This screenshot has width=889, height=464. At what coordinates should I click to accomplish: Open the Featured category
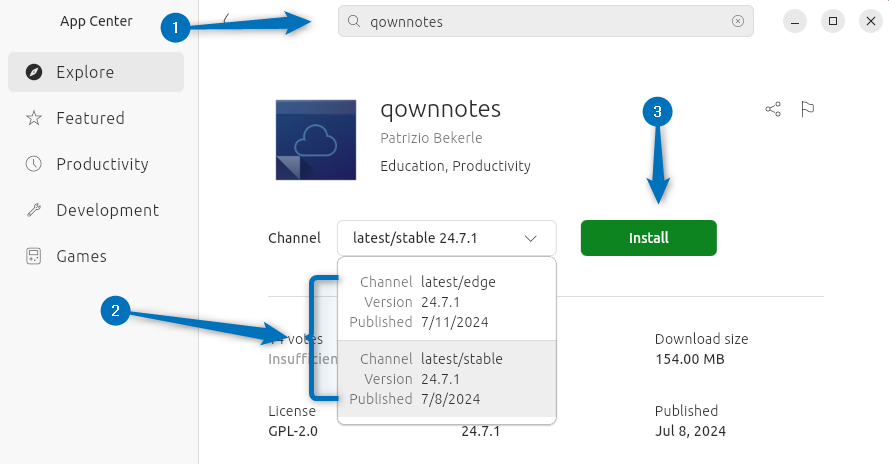coord(96,118)
